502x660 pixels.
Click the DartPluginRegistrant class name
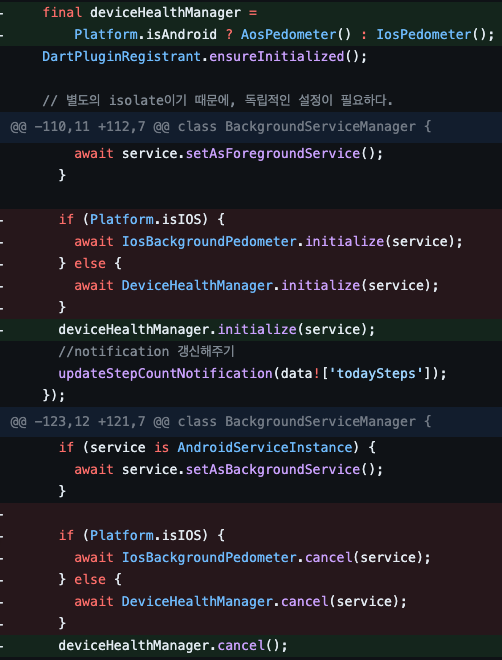(x=122, y=56)
